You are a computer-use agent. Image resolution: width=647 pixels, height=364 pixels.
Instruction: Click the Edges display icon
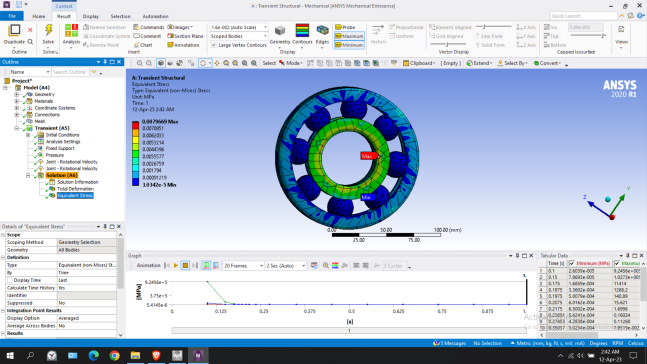coord(322,31)
